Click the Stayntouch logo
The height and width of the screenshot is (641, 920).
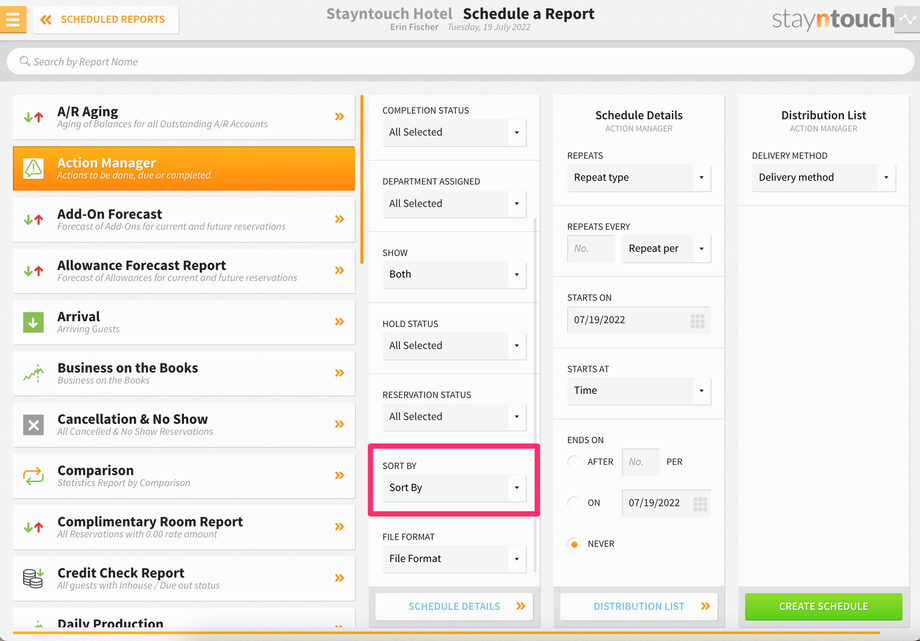pyautogui.click(x=833, y=19)
